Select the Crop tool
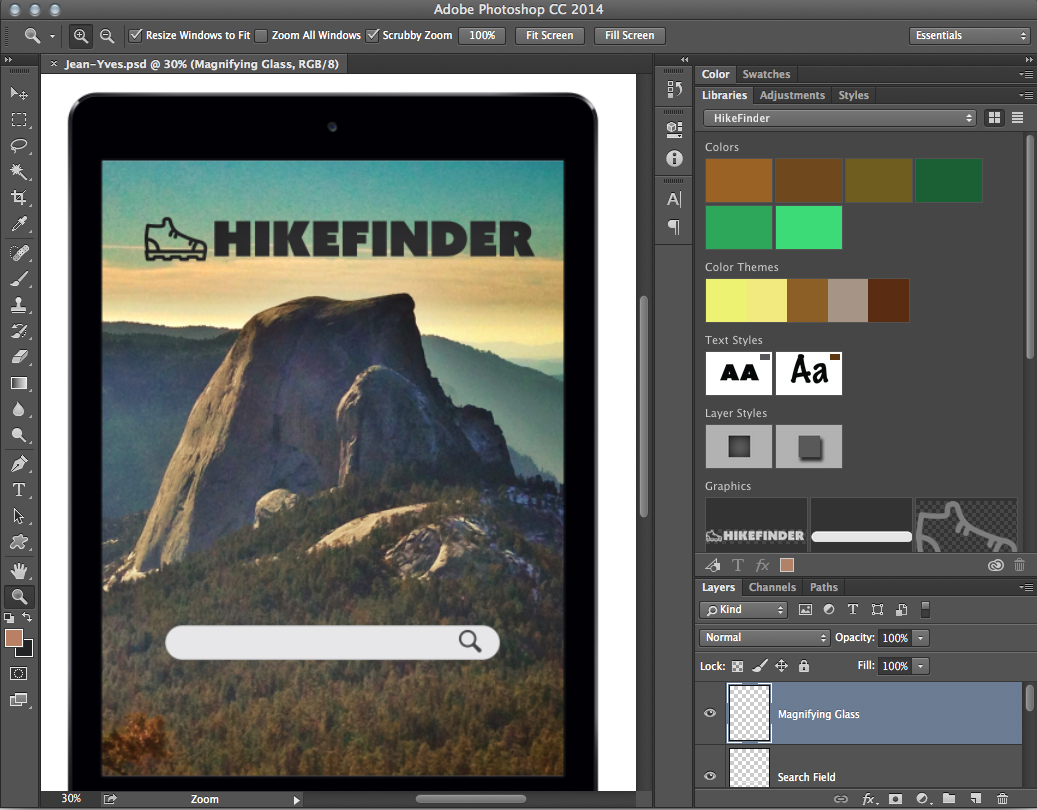Image resolution: width=1037 pixels, height=810 pixels. pyautogui.click(x=19, y=198)
